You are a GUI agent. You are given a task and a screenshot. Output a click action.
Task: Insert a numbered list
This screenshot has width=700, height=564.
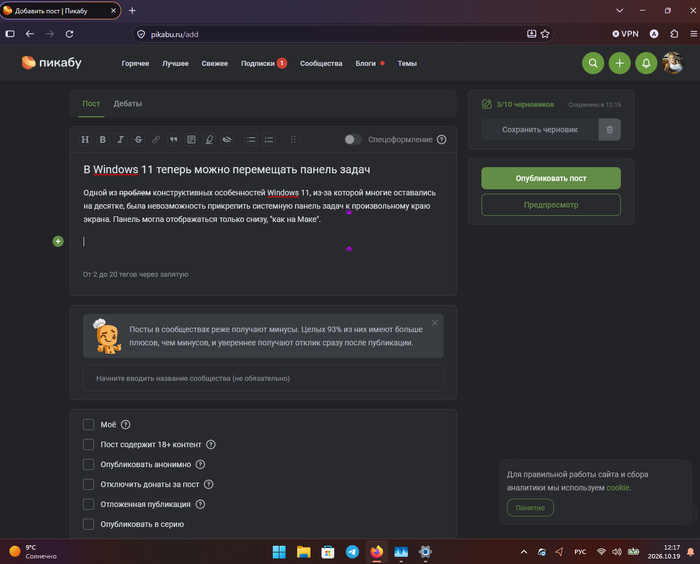click(x=269, y=140)
